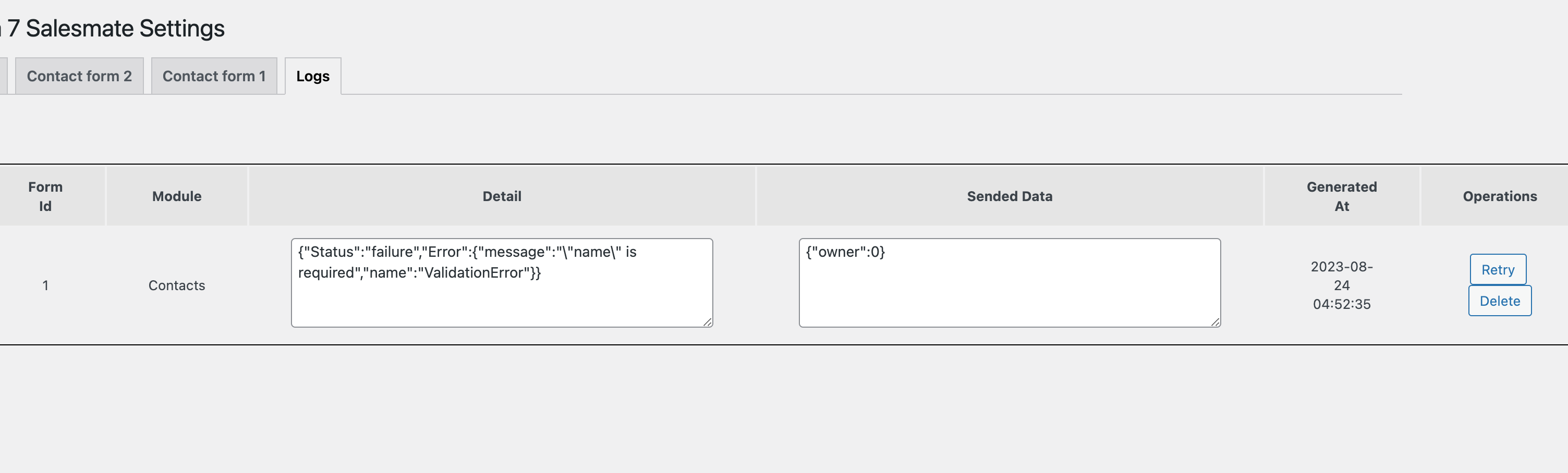The width and height of the screenshot is (1568, 473).
Task: Open the Contact form 2 tab
Action: pyautogui.click(x=79, y=76)
